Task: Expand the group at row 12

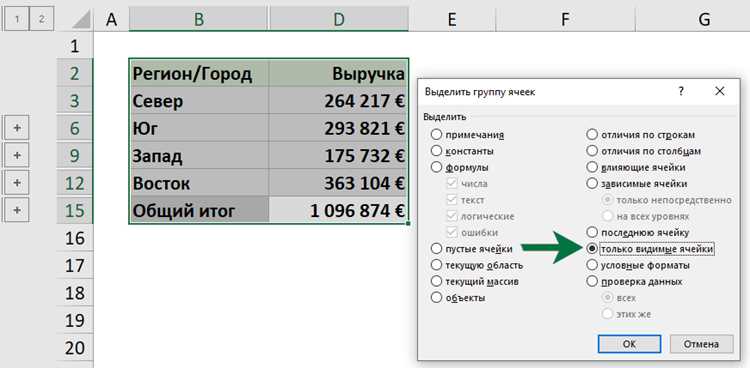Action: point(17,183)
